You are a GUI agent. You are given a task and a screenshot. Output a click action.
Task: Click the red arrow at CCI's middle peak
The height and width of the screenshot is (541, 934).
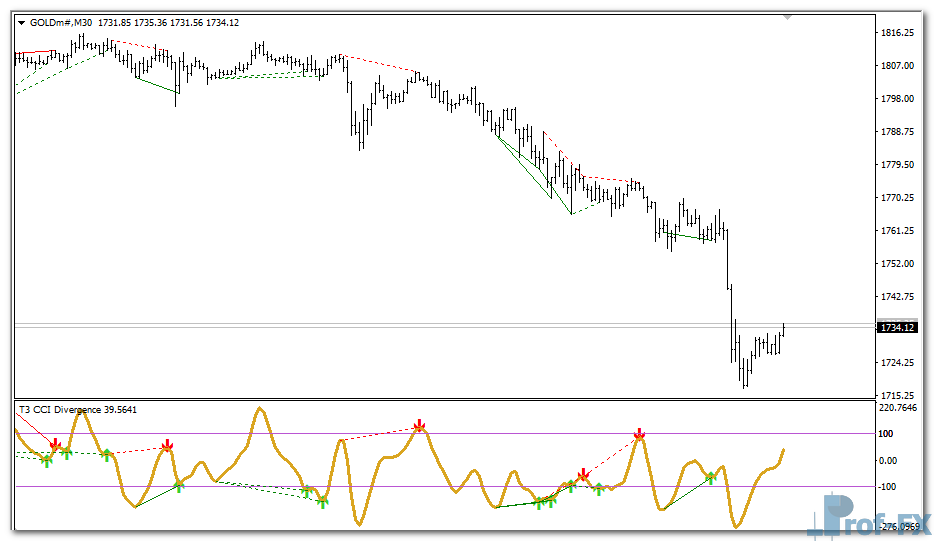pos(420,427)
